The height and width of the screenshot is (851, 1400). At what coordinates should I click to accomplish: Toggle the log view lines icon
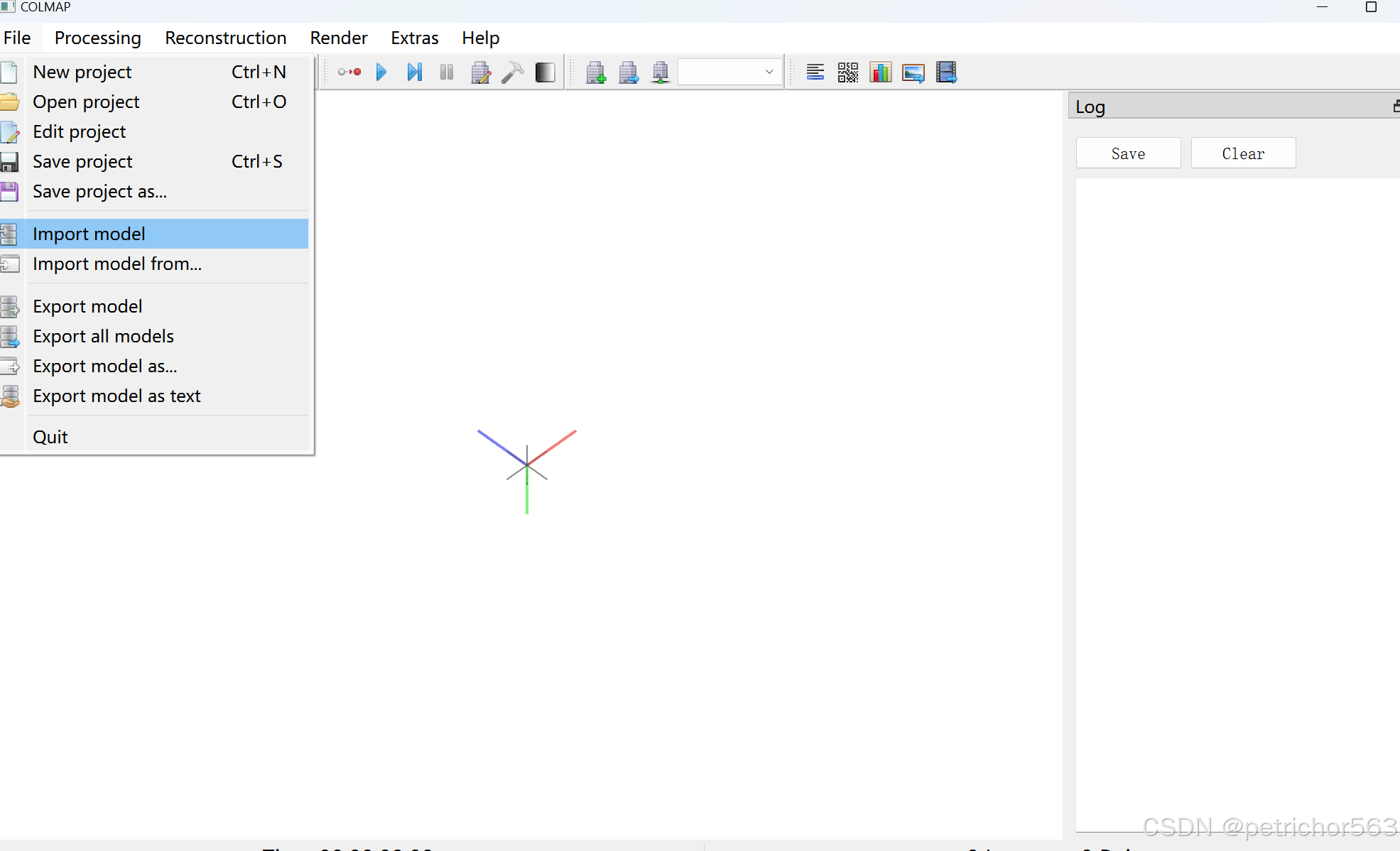815,72
